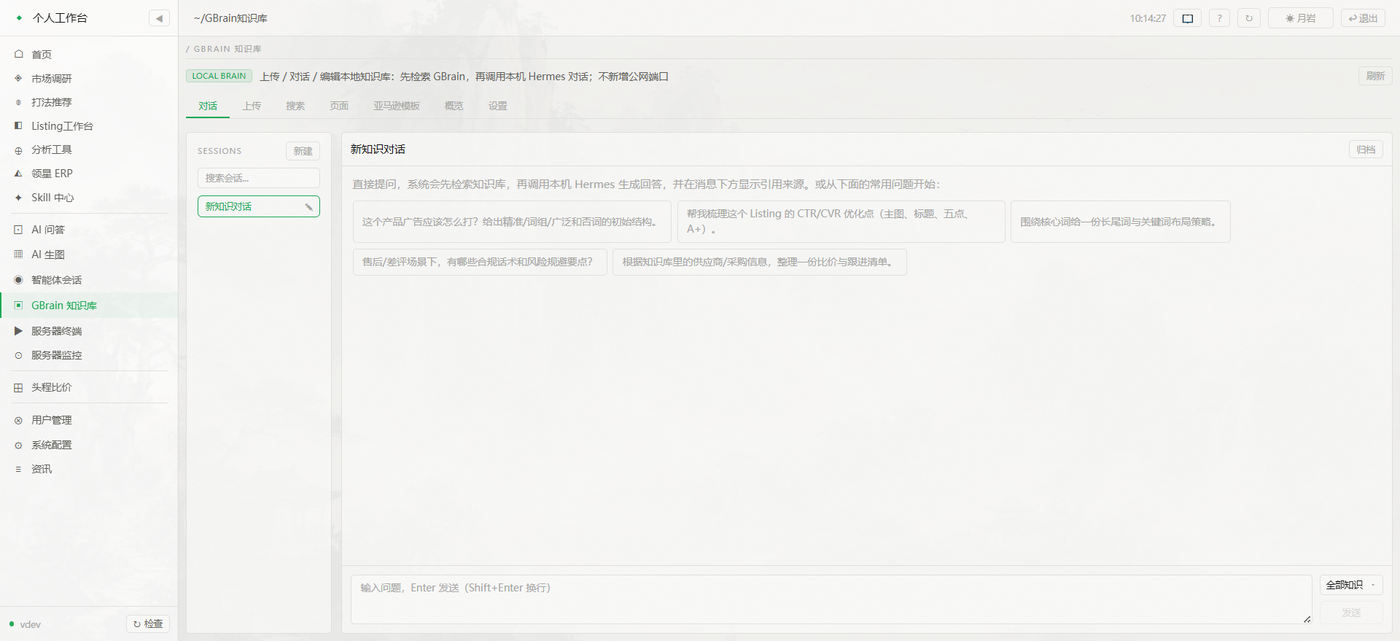Open 资讯 in the sidebar
The width and height of the screenshot is (1400, 641).
pos(89,469)
